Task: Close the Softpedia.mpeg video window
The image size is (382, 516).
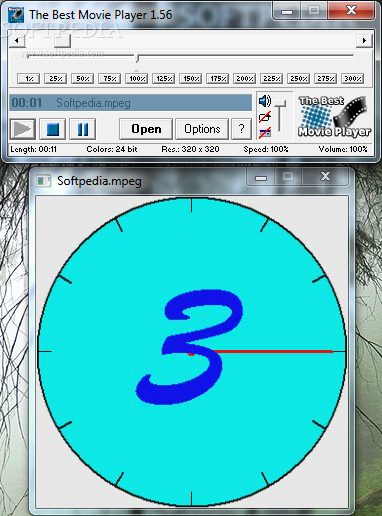Action: 325,177
